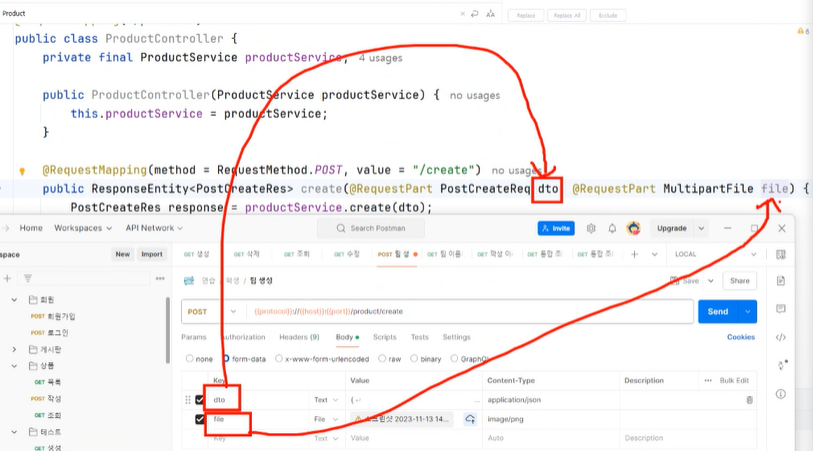The height and width of the screenshot is (451, 813).
Task: Open the POST 작성 request
Action: coord(46,399)
